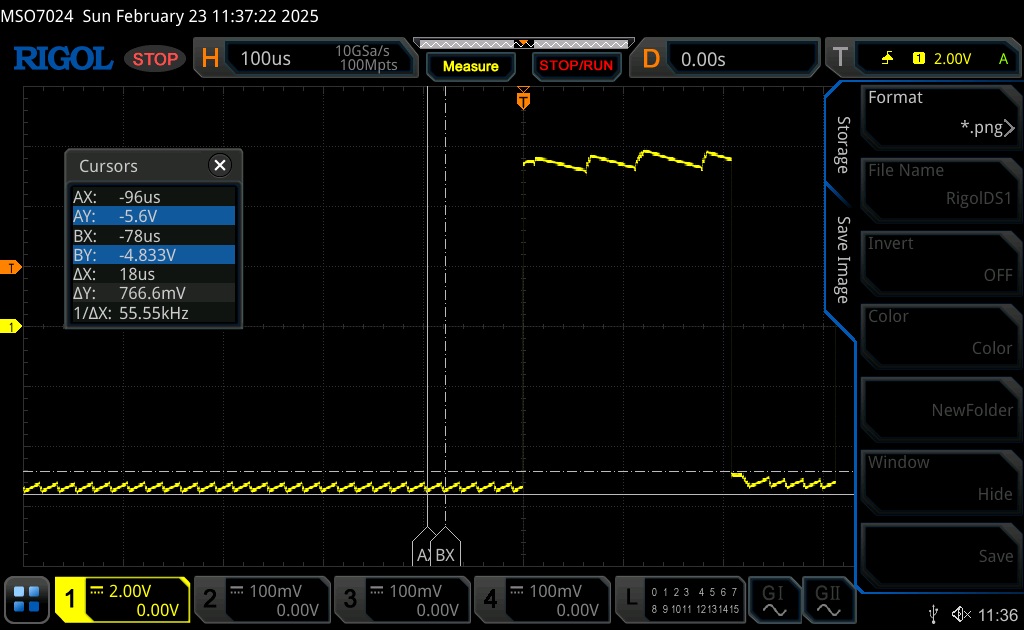
Task: Switch to the Storage tab
Action: 843,145
